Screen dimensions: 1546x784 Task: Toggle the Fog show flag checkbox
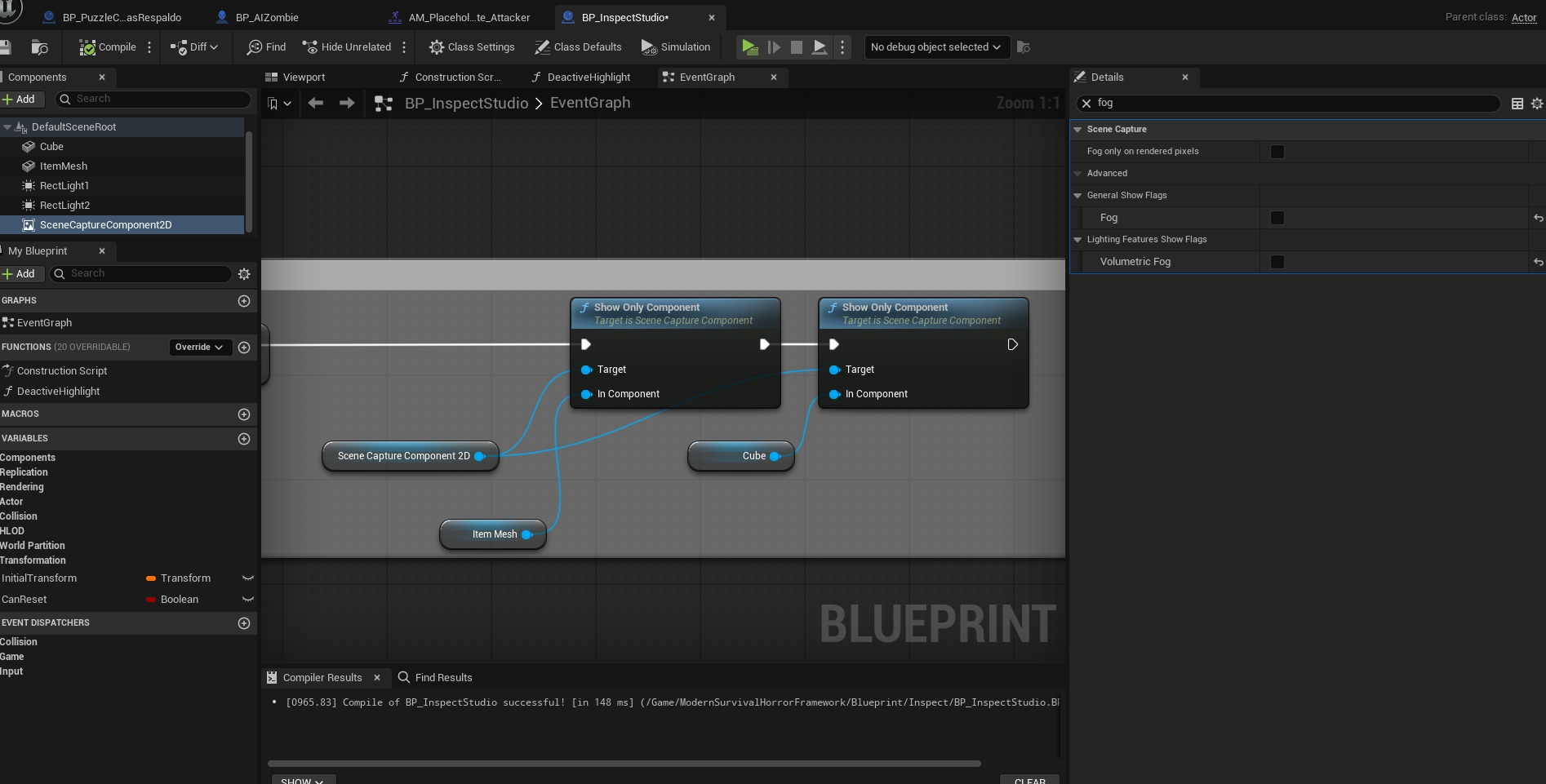click(1277, 218)
